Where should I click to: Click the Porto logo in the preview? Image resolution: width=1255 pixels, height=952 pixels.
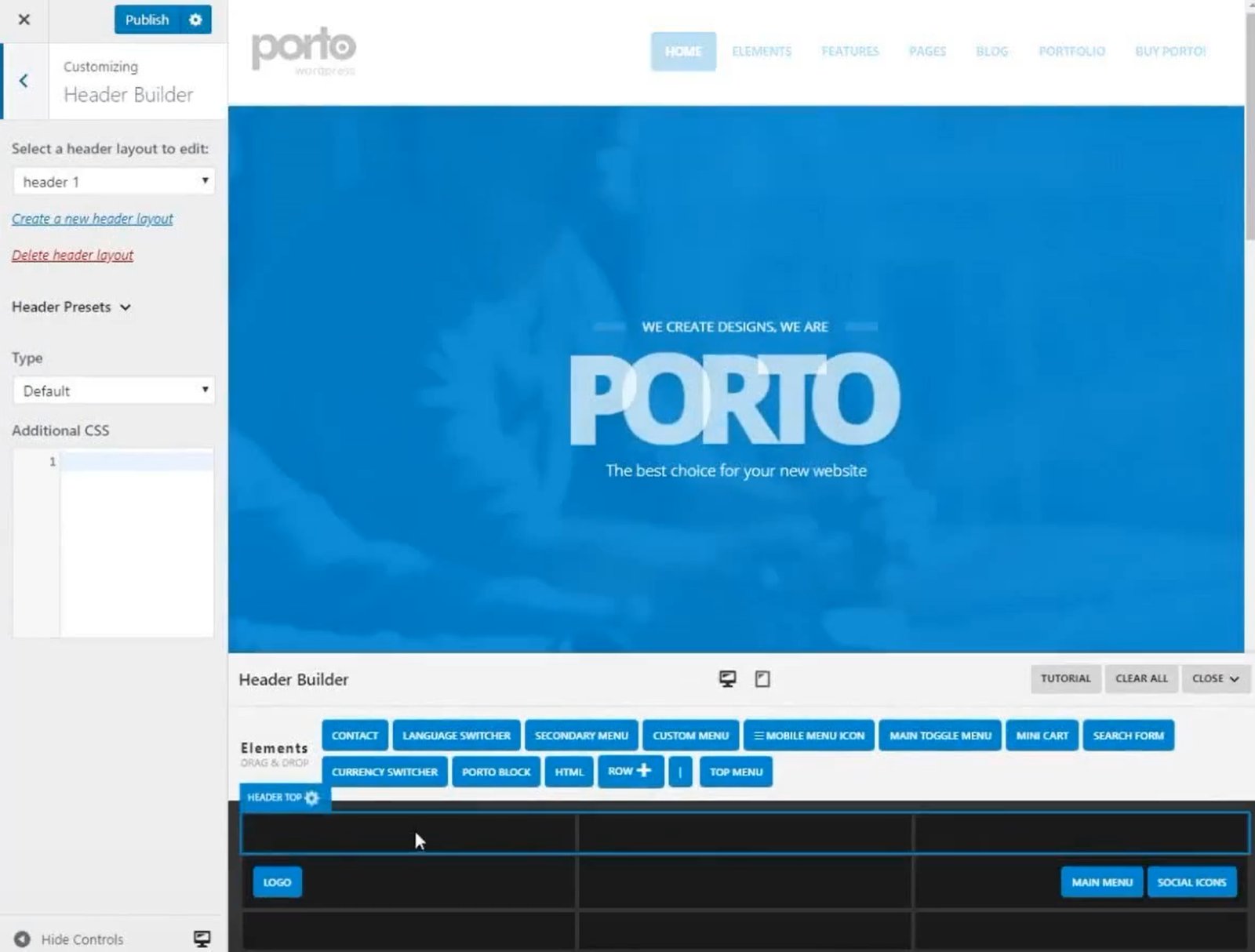(304, 50)
